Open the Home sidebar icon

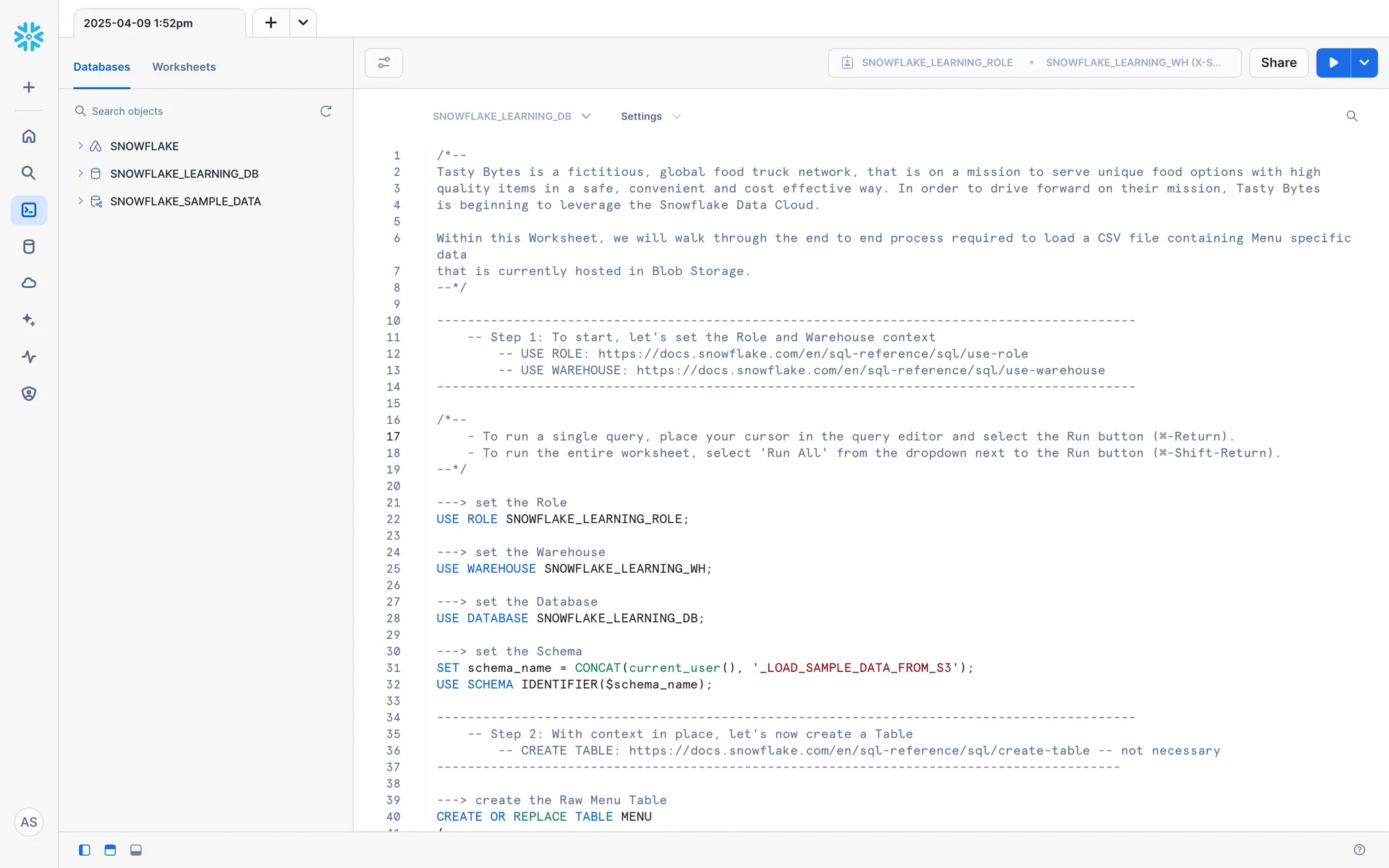[29, 136]
